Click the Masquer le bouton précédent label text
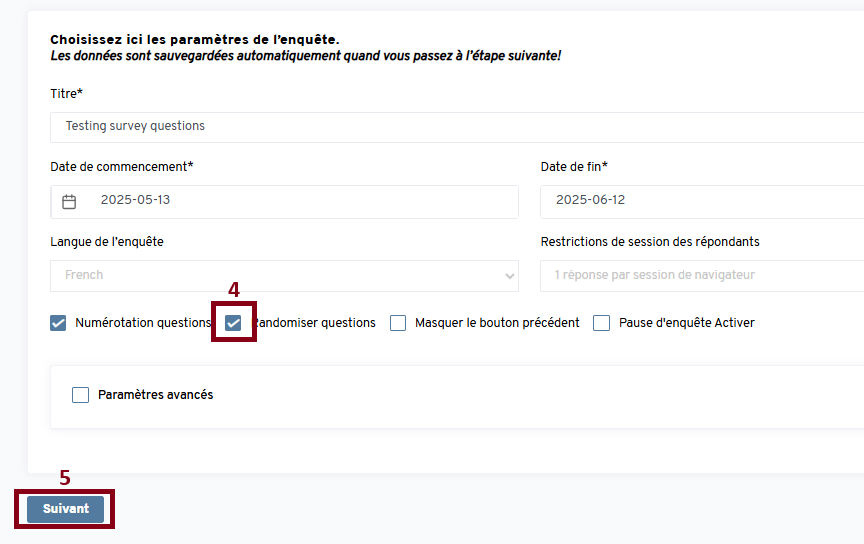864x544 pixels. (x=497, y=323)
